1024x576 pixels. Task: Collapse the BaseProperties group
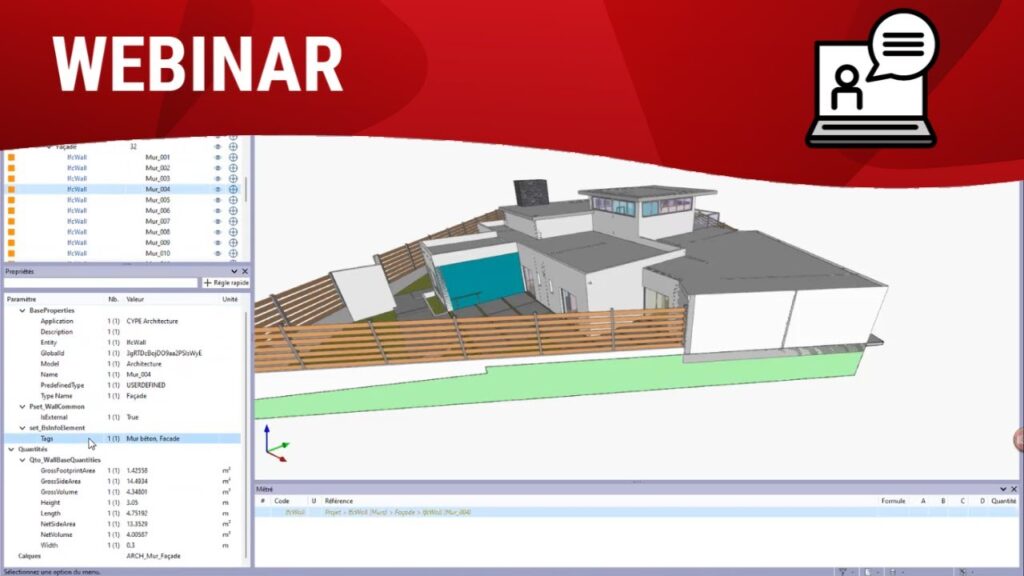23,310
